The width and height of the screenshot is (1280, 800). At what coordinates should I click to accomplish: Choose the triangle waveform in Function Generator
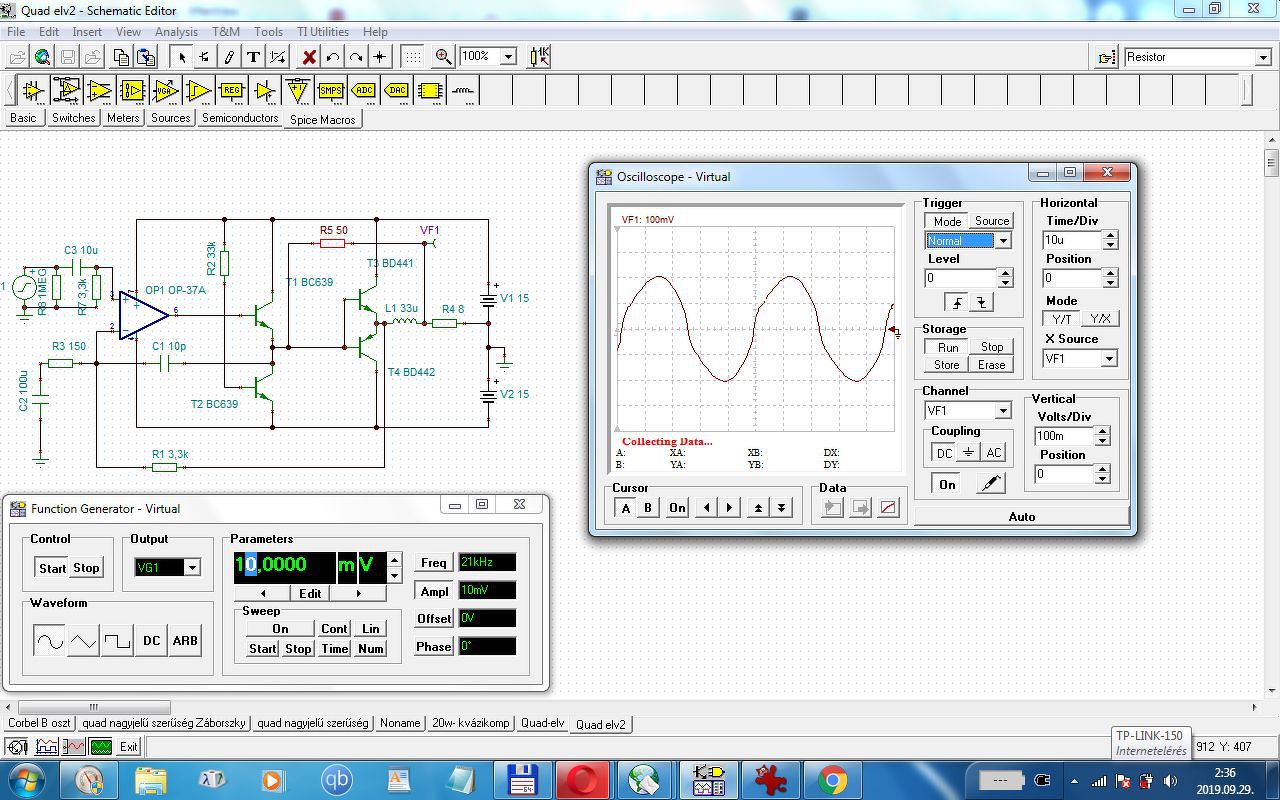(83, 641)
